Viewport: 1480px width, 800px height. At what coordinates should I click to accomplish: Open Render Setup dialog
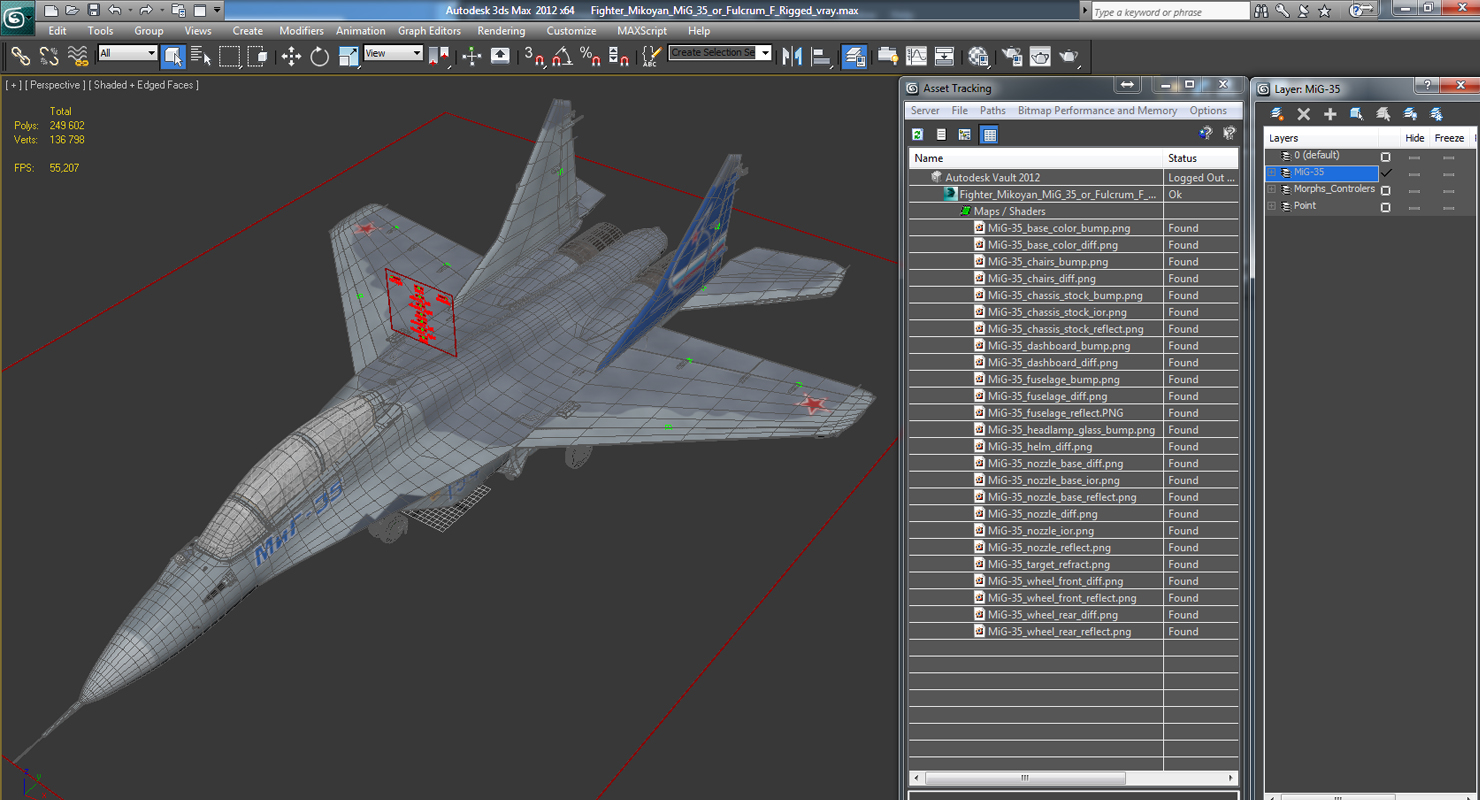(1011, 57)
